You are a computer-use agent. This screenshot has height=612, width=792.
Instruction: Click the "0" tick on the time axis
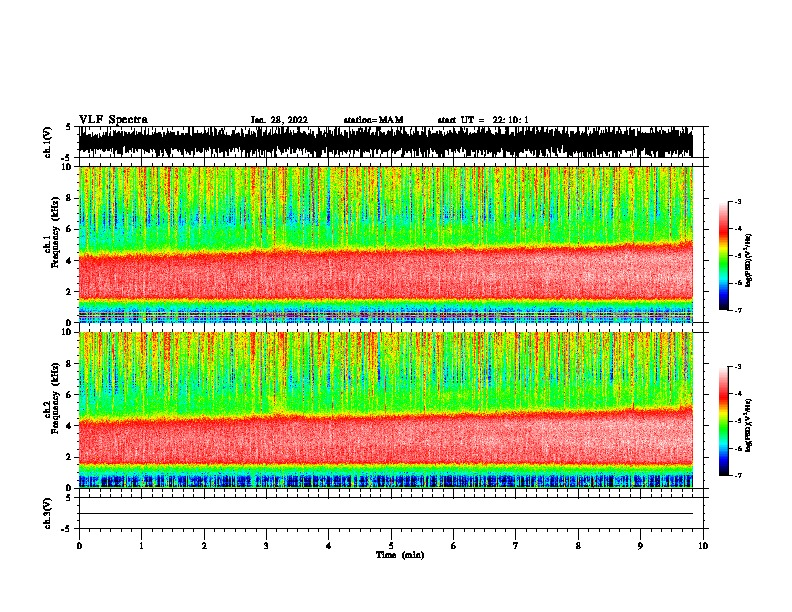click(79, 546)
